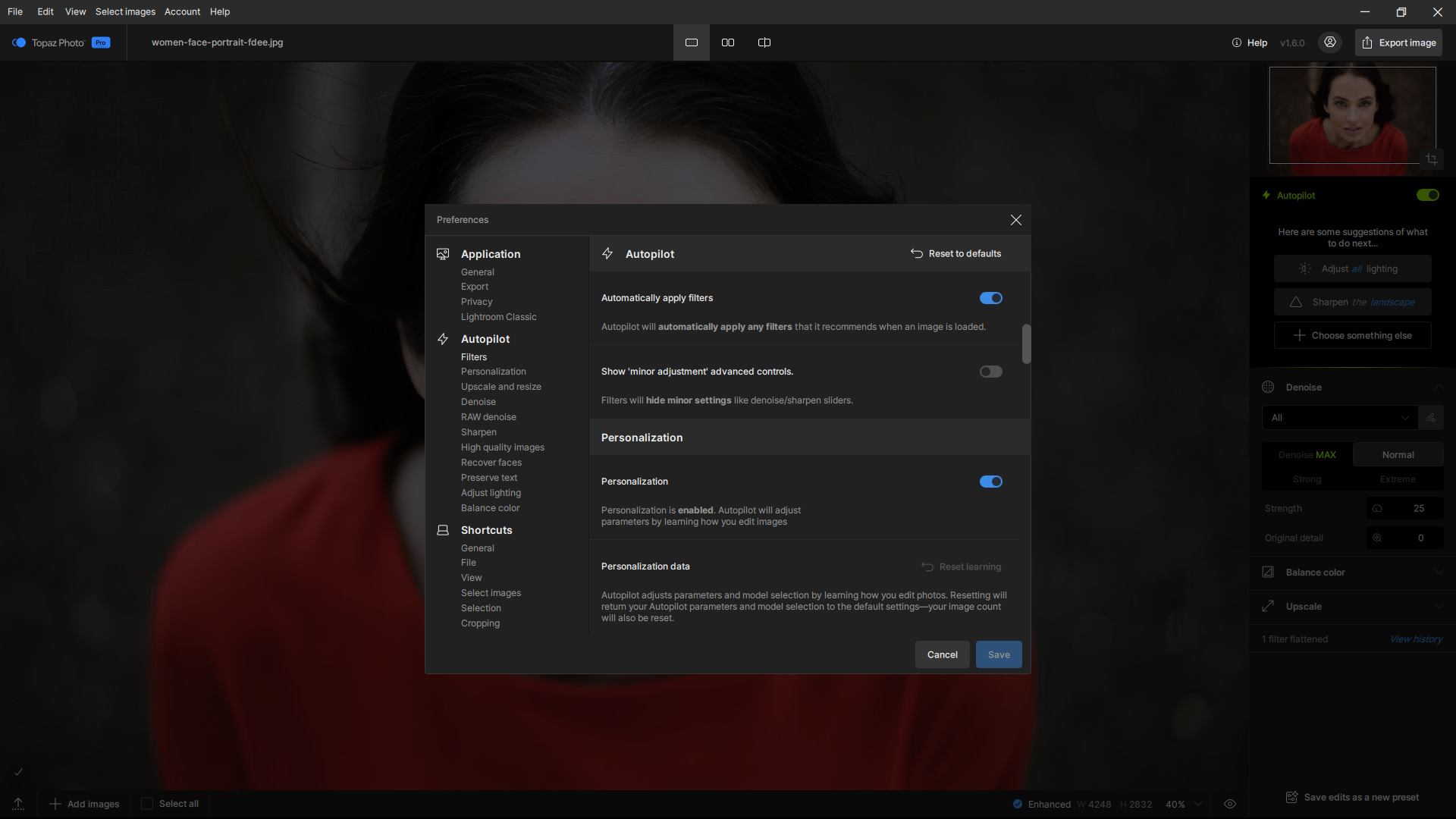Image resolution: width=1456 pixels, height=819 pixels.
Task: Open the Help menu in menu bar
Action: click(220, 11)
